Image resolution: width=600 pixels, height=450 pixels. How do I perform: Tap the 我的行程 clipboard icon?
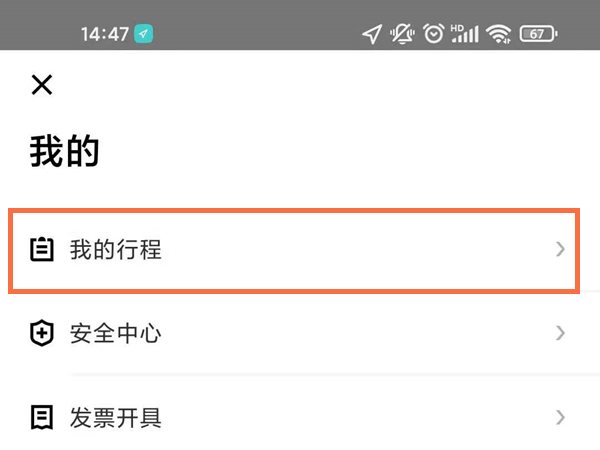[x=41, y=250]
